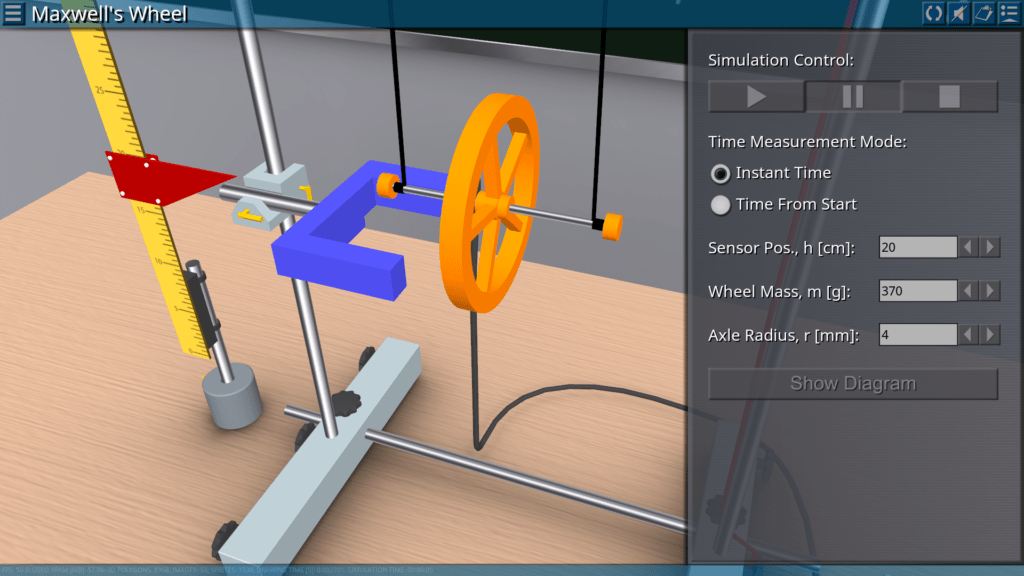Open the clipboard notes icon
The image size is (1024, 576).
[983, 13]
